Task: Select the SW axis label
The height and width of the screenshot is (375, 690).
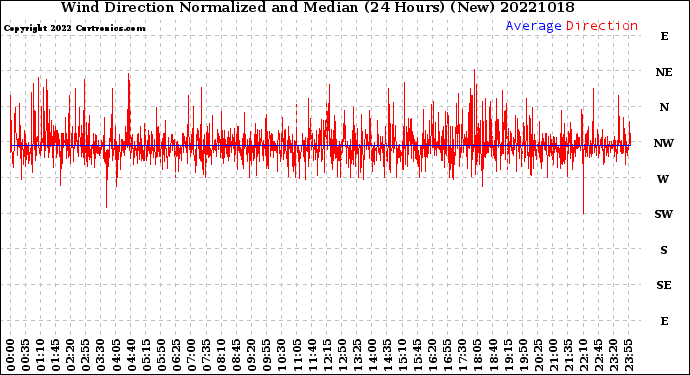Action: [x=664, y=214]
